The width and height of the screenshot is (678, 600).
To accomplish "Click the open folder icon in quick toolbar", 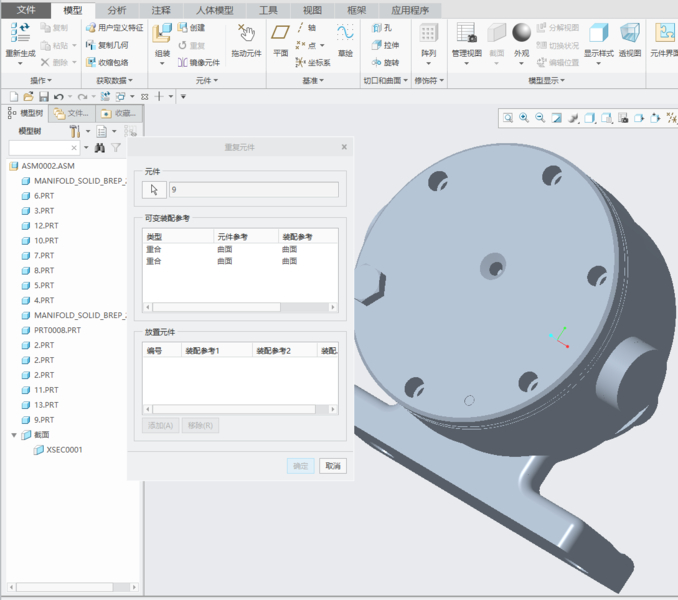I will tap(29, 96).
